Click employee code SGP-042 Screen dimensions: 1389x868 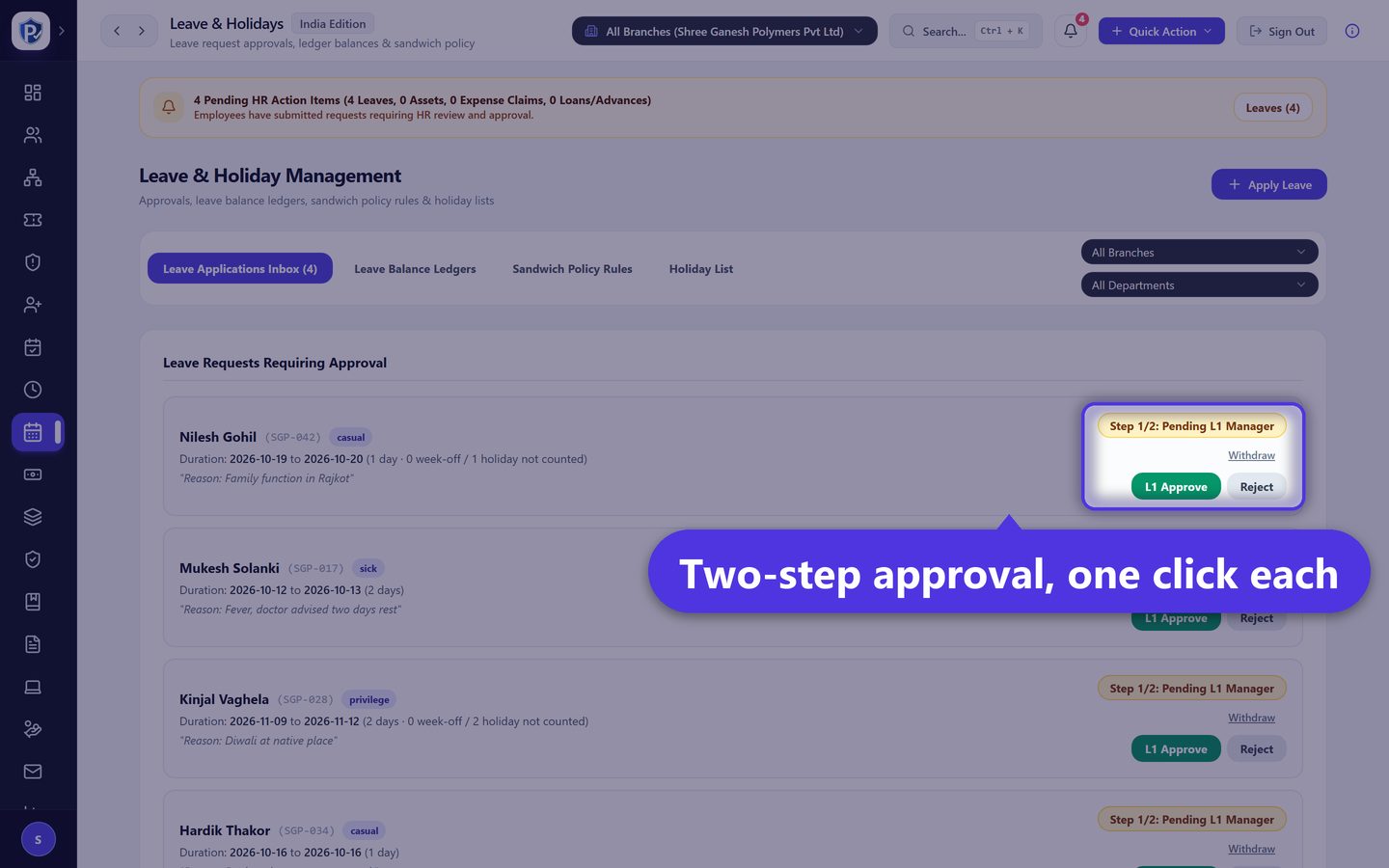pyautogui.click(x=293, y=438)
